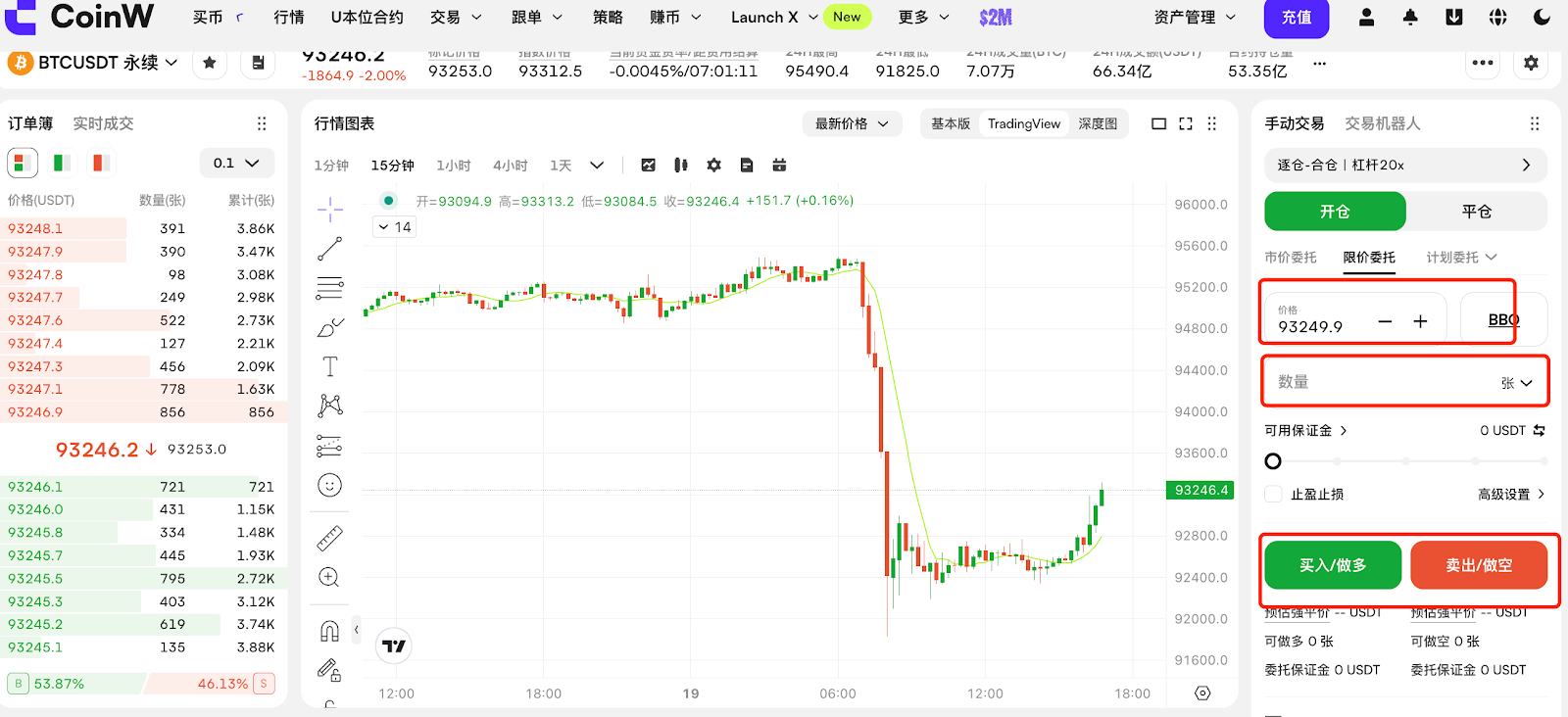Select the trend line drawing tool

330,248
